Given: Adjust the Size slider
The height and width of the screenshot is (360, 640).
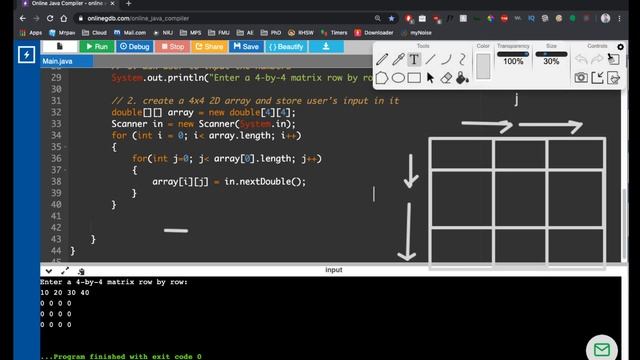Looking at the screenshot, I should point(551,54).
